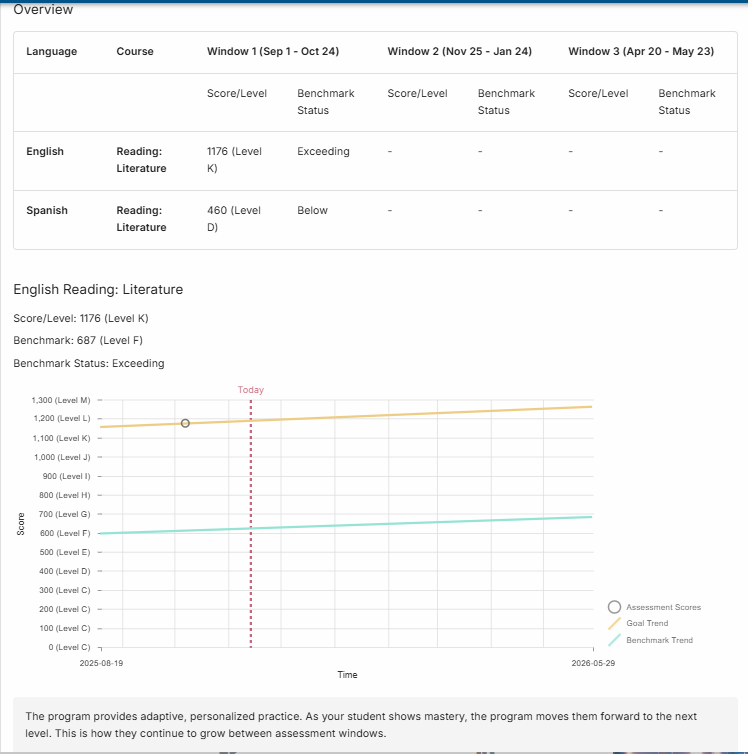Click the Course column header
The height and width of the screenshot is (754, 748).
tap(135, 51)
